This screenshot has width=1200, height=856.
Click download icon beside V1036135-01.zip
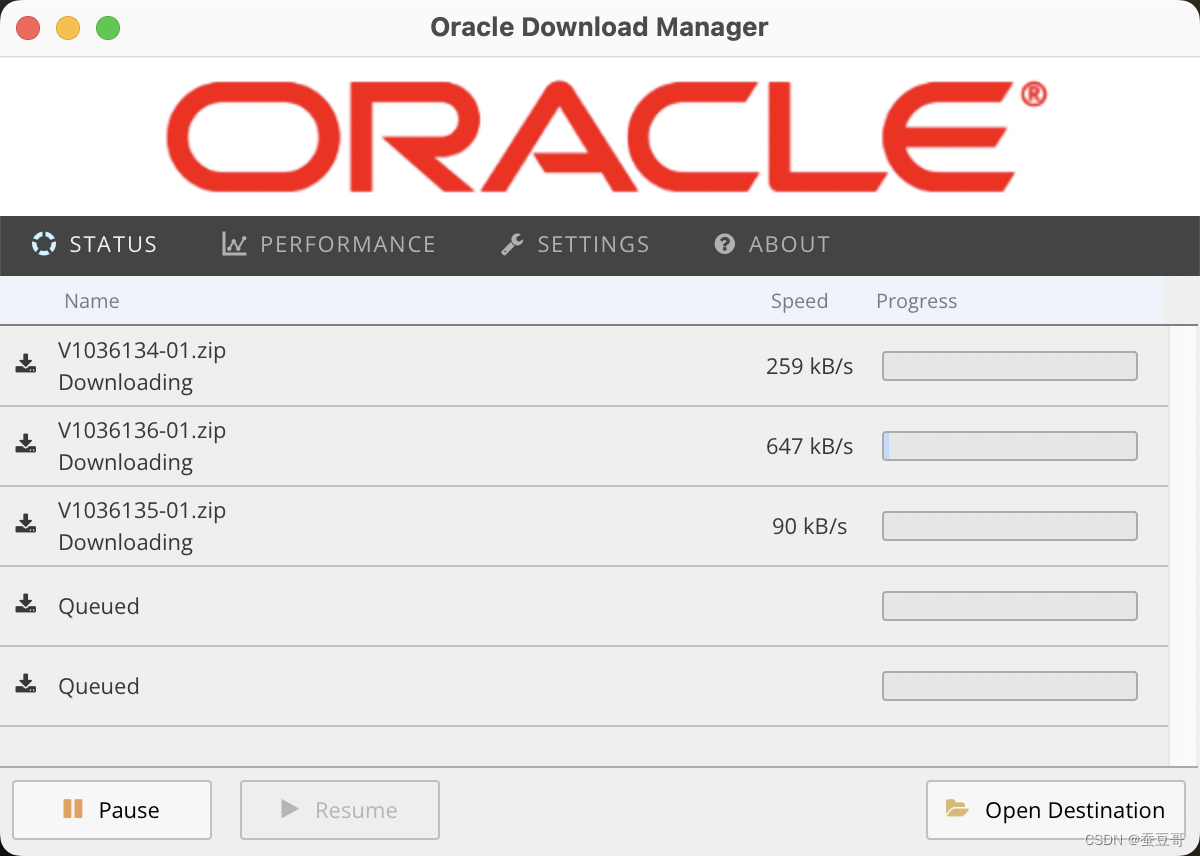(26, 524)
